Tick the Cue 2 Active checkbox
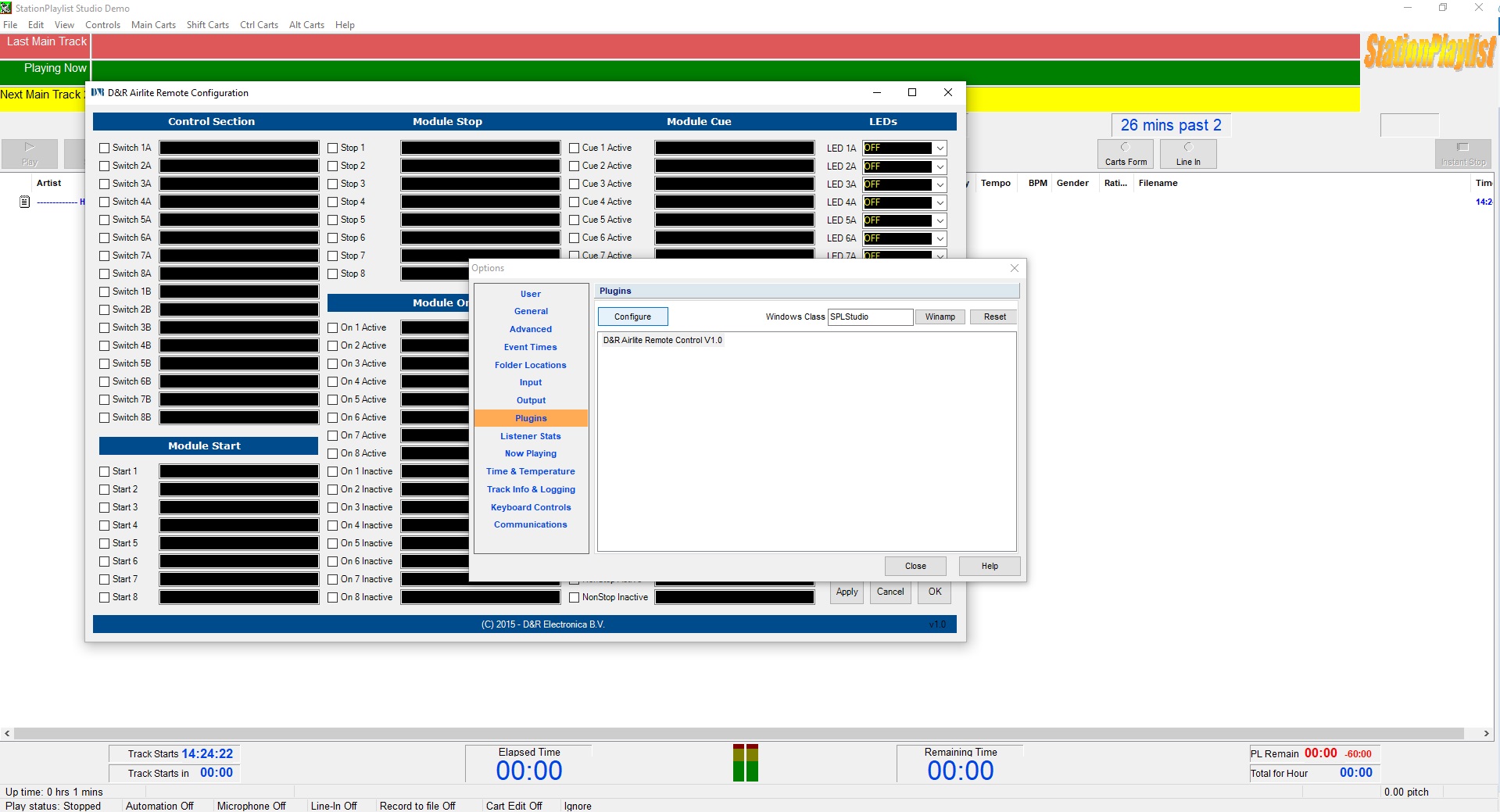The image size is (1500, 812). [575, 166]
